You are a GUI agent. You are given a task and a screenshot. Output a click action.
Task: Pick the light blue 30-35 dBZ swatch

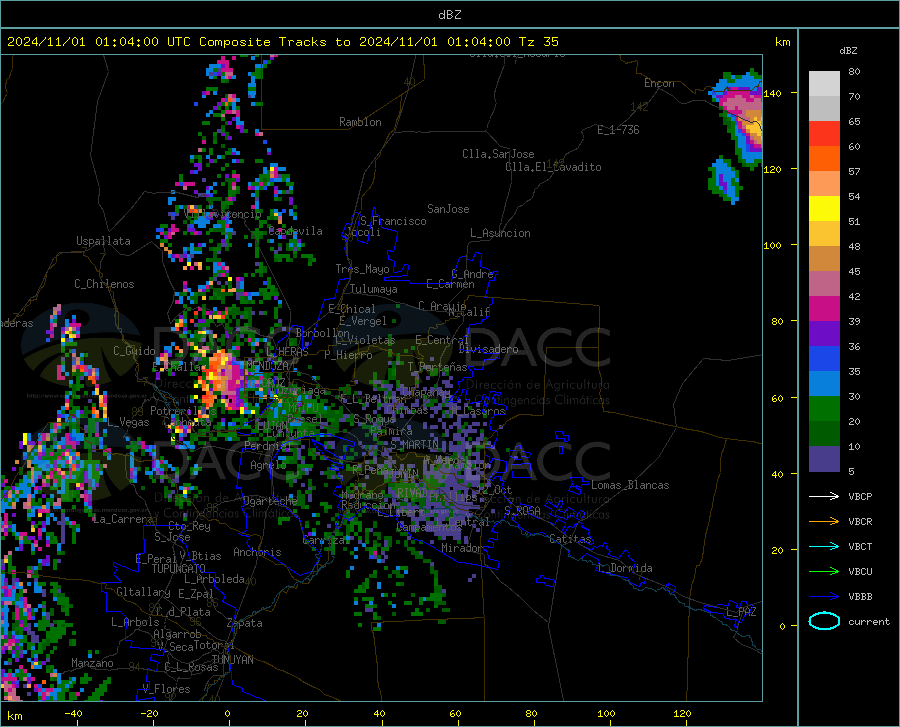(824, 384)
